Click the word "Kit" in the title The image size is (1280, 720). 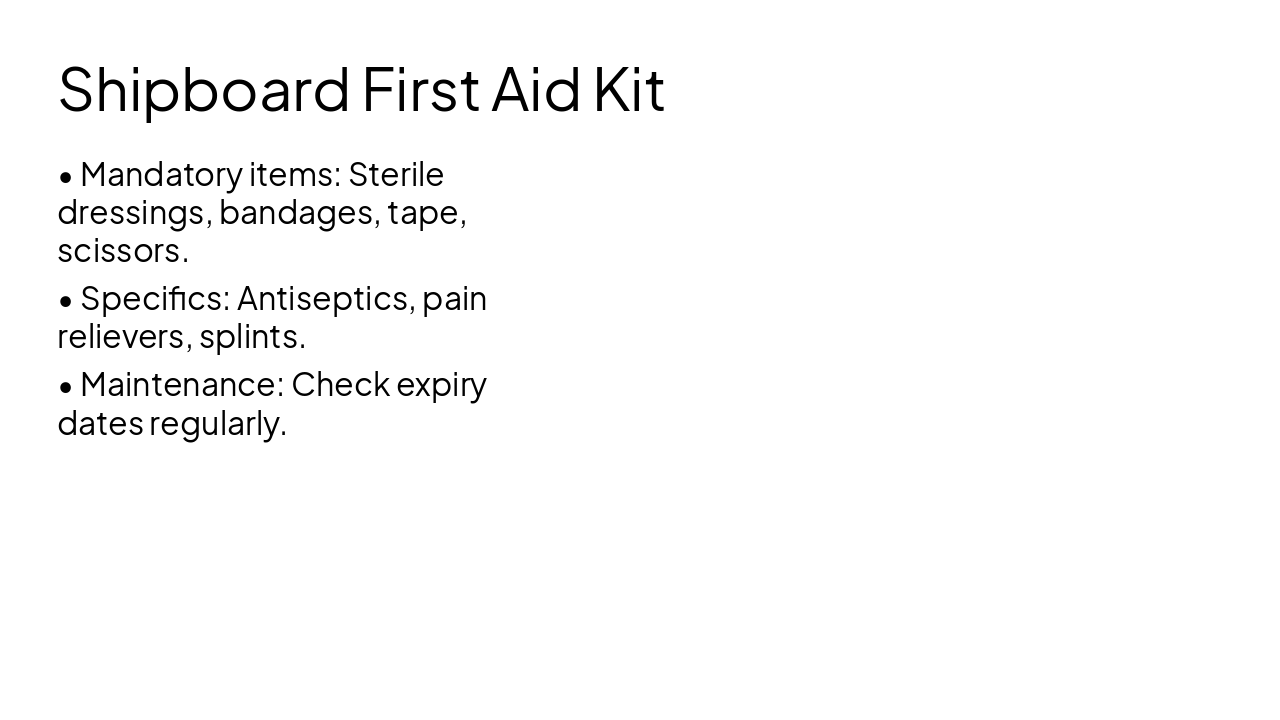[x=629, y=90]
